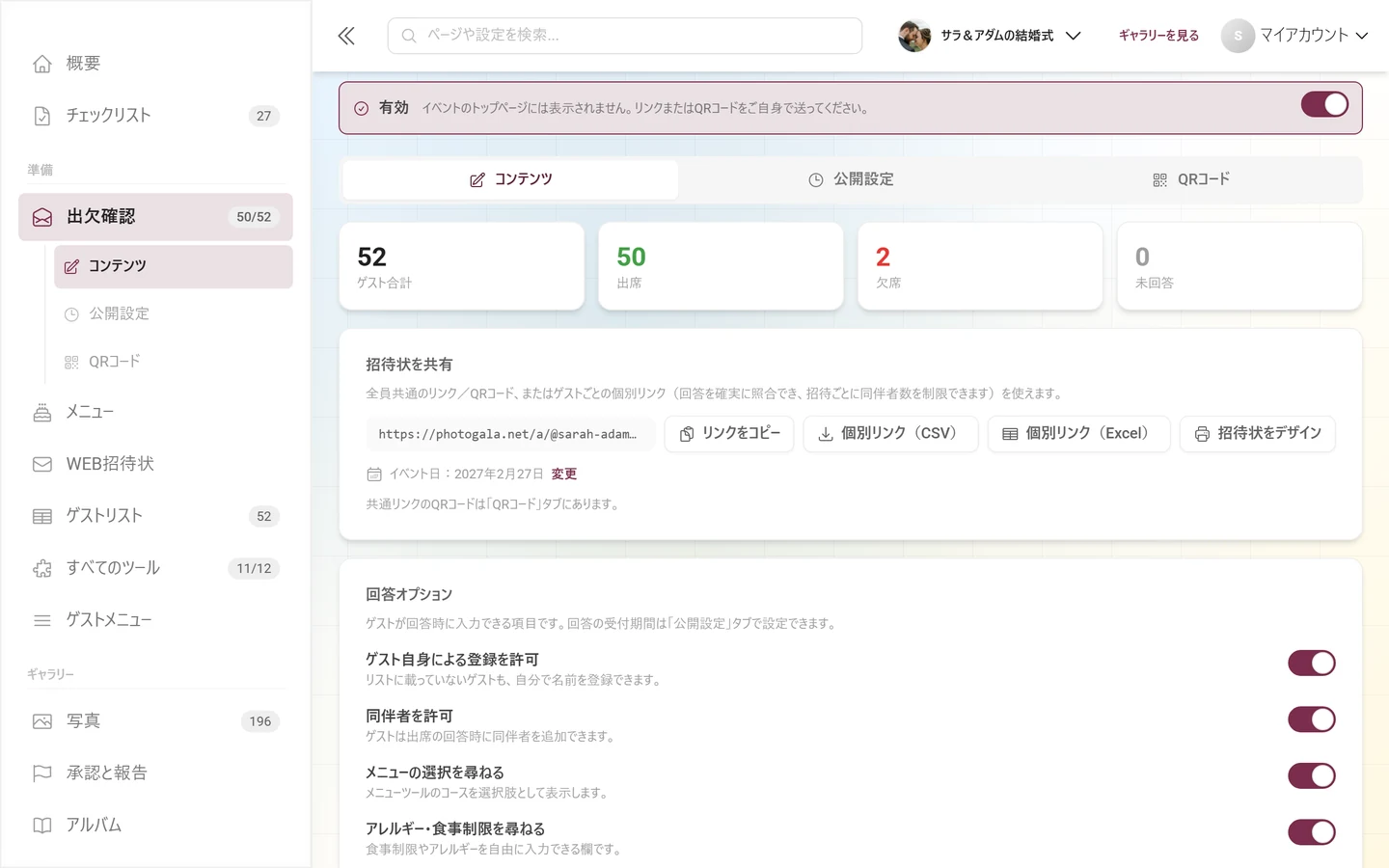1389x868 pixels.
Task: Click the チェックリスト document icon
Action: click(42, 116)
